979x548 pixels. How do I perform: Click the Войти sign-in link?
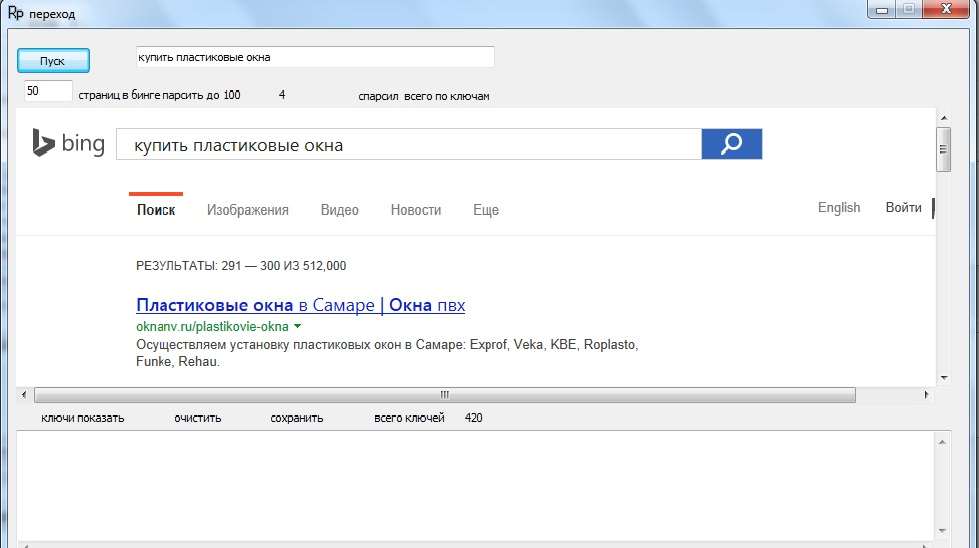(903, 207)
